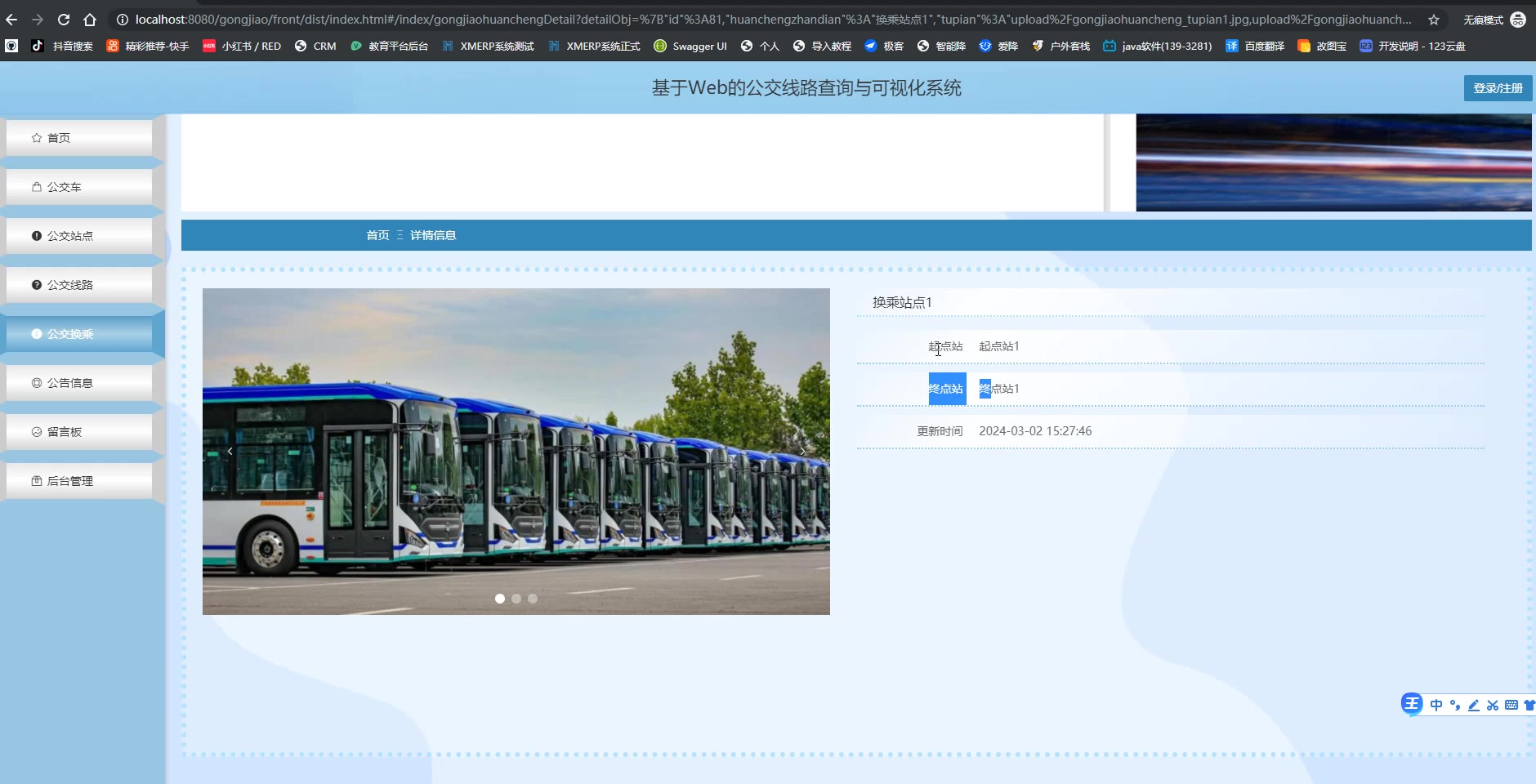Show previous carousel image arrow

(230, 451)
